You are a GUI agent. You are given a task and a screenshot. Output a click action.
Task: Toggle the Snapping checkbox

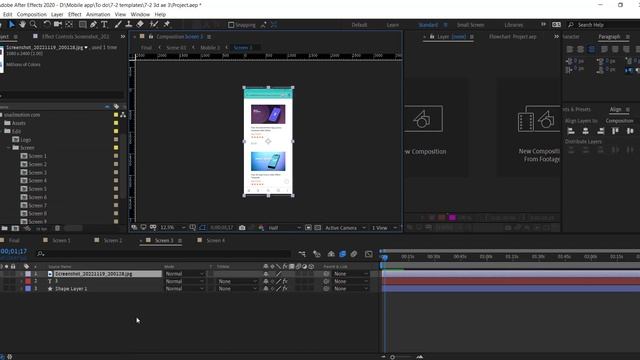point(231,25)
